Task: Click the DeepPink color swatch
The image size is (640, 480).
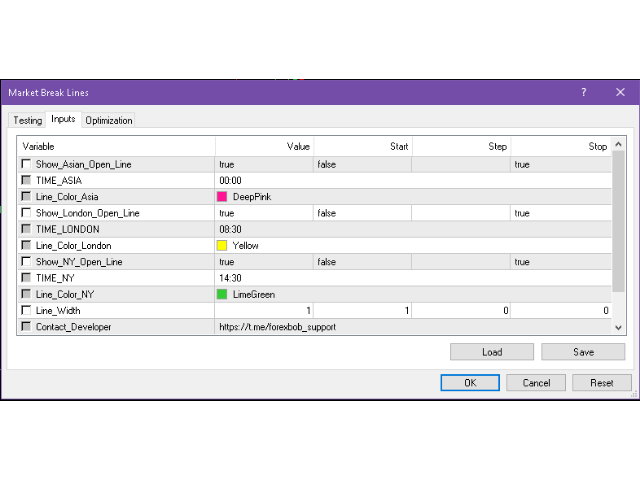Action: (x=222, y=197)
